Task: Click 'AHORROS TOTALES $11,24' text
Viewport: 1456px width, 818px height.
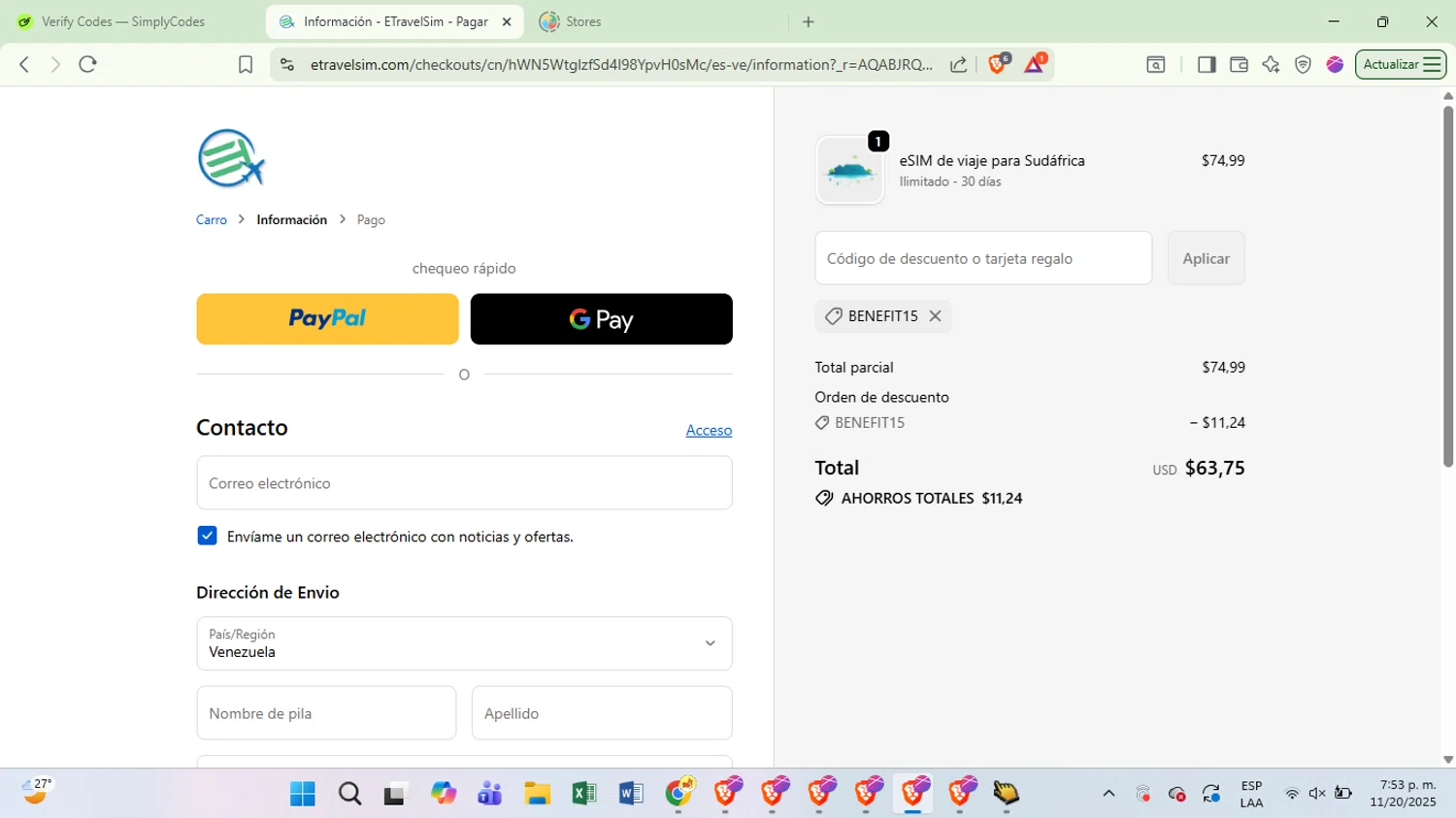Action: tap(932, 498)
